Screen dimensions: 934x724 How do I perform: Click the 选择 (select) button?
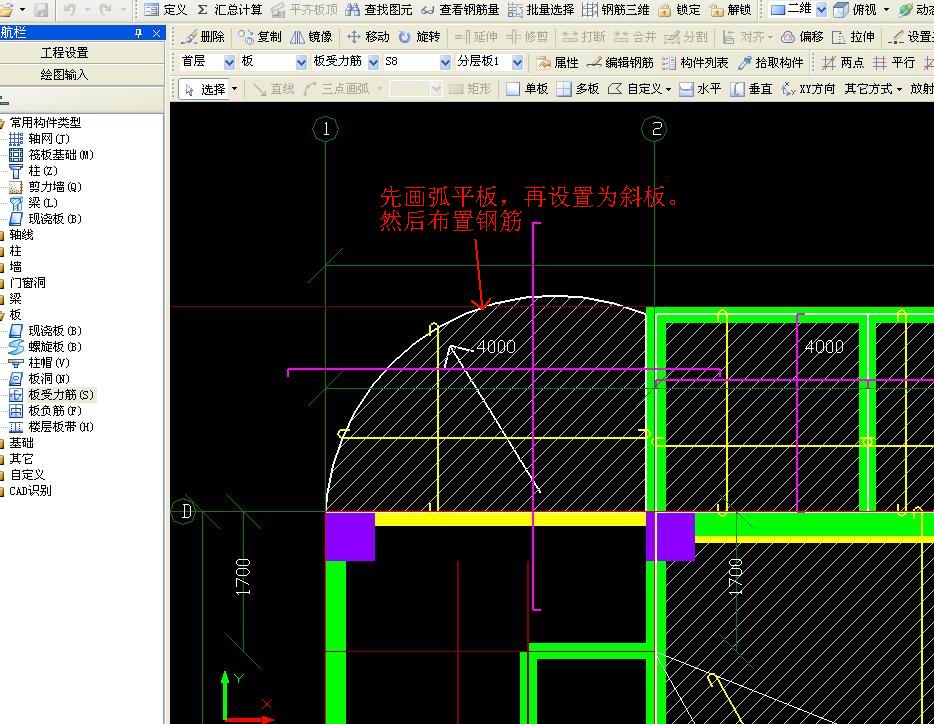205,89
